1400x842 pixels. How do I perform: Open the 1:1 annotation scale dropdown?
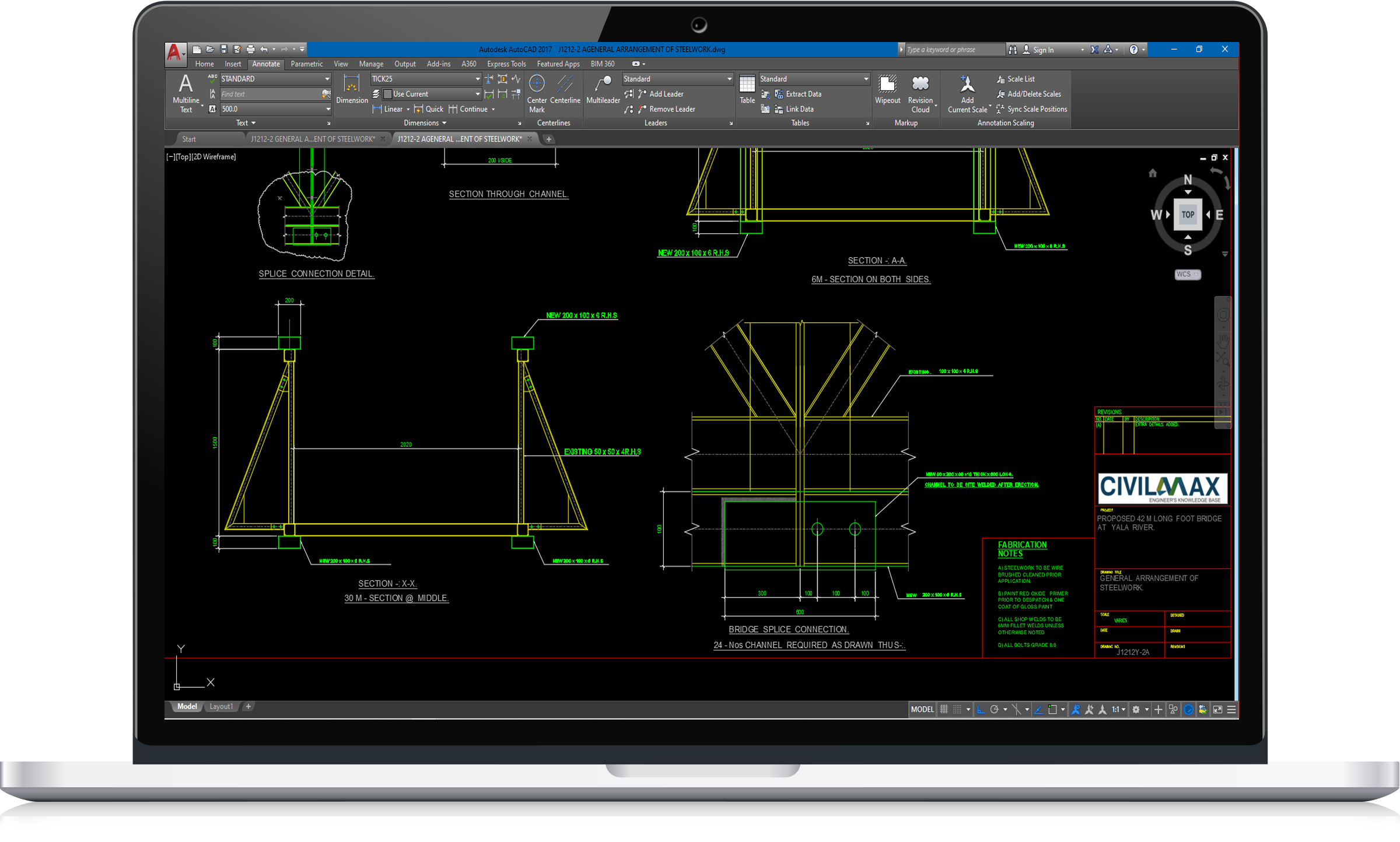(1118, 710)
